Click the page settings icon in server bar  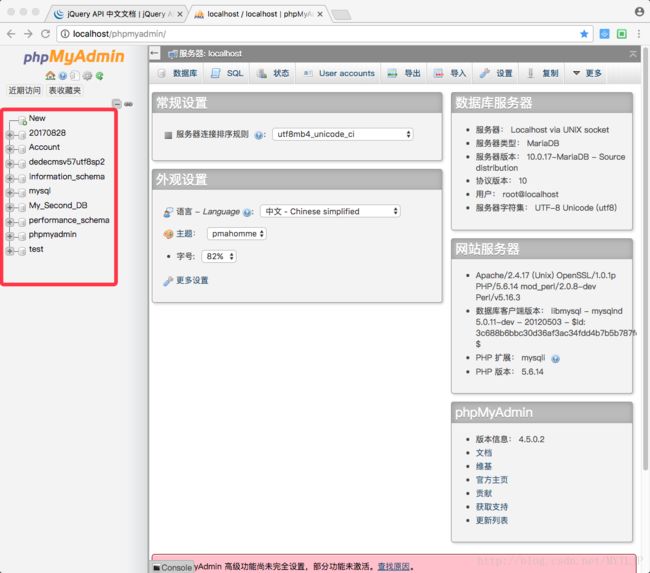pyautogui.click(x=633, y=53)
